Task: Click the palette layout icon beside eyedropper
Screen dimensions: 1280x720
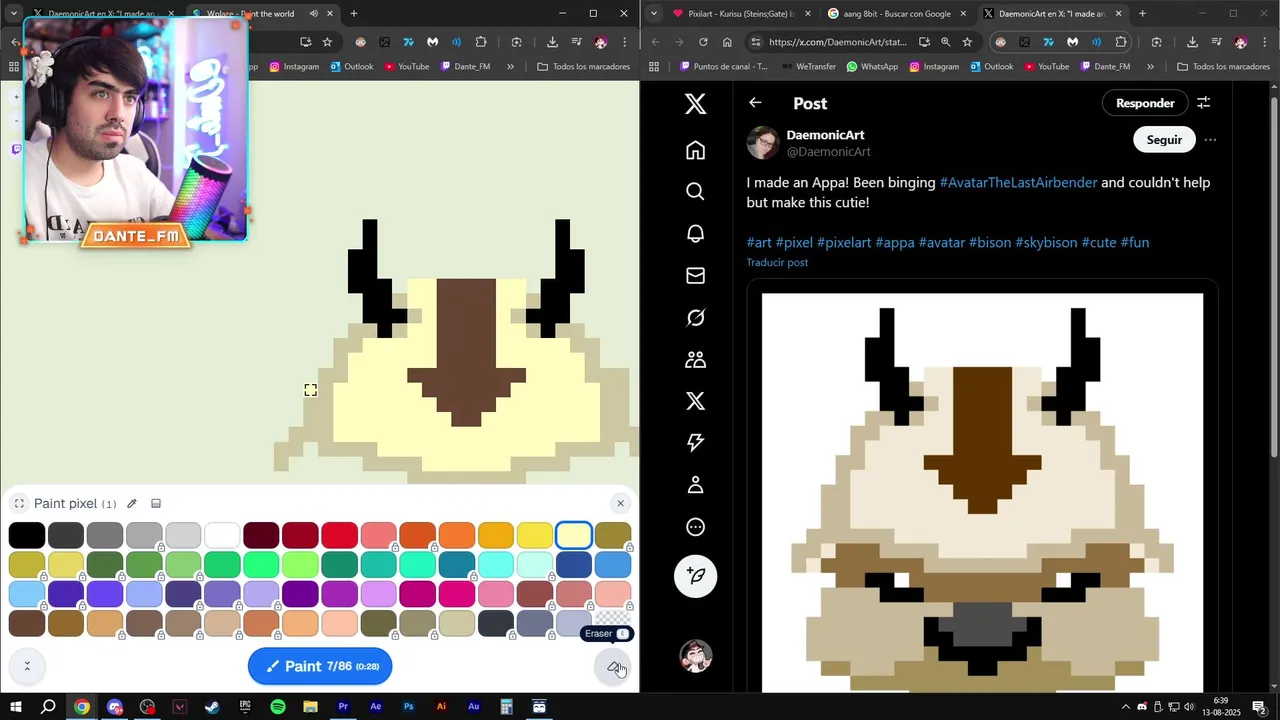Action: click(156, 504)
